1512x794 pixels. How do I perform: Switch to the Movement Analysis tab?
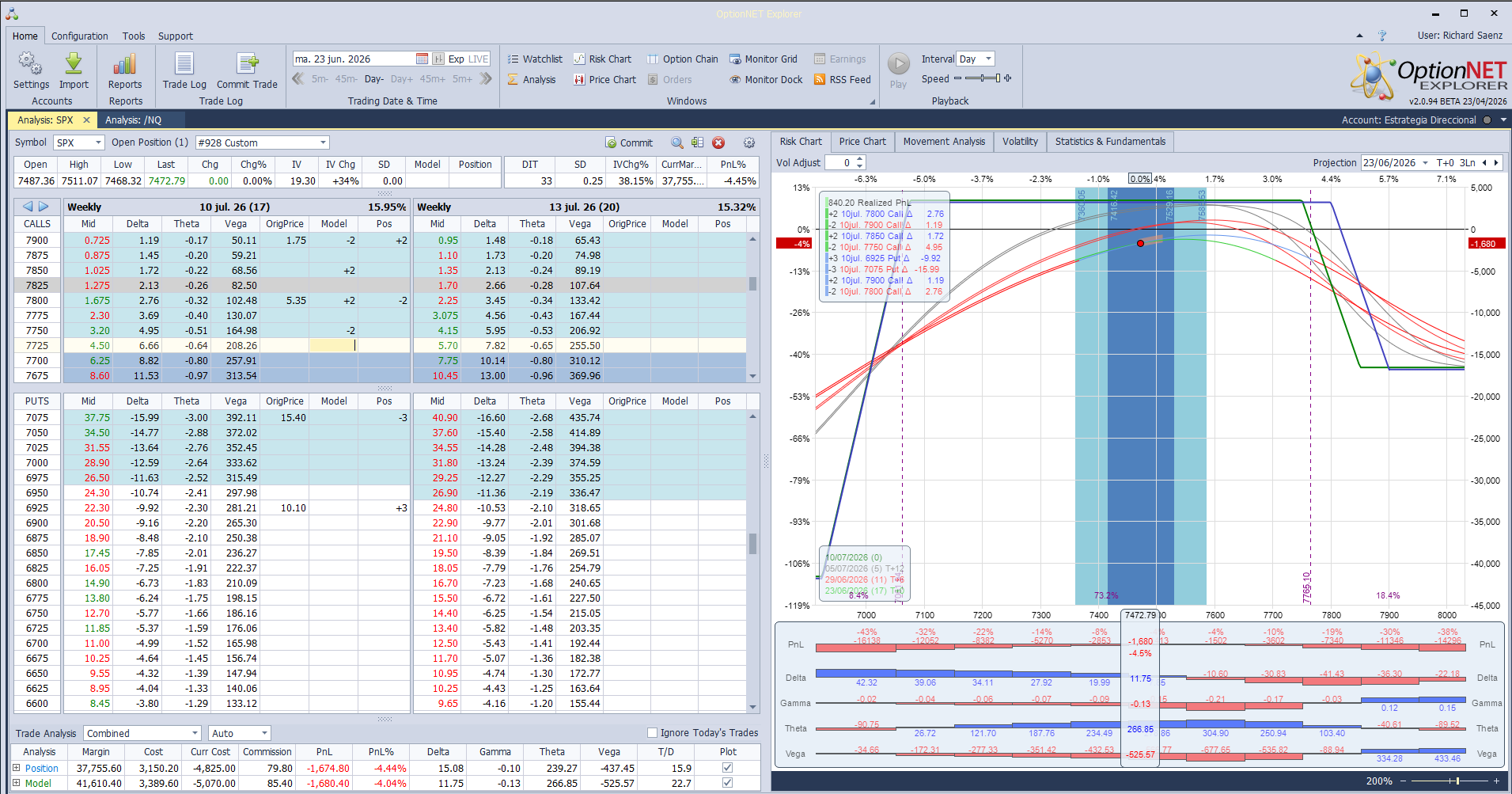[944, 142]
